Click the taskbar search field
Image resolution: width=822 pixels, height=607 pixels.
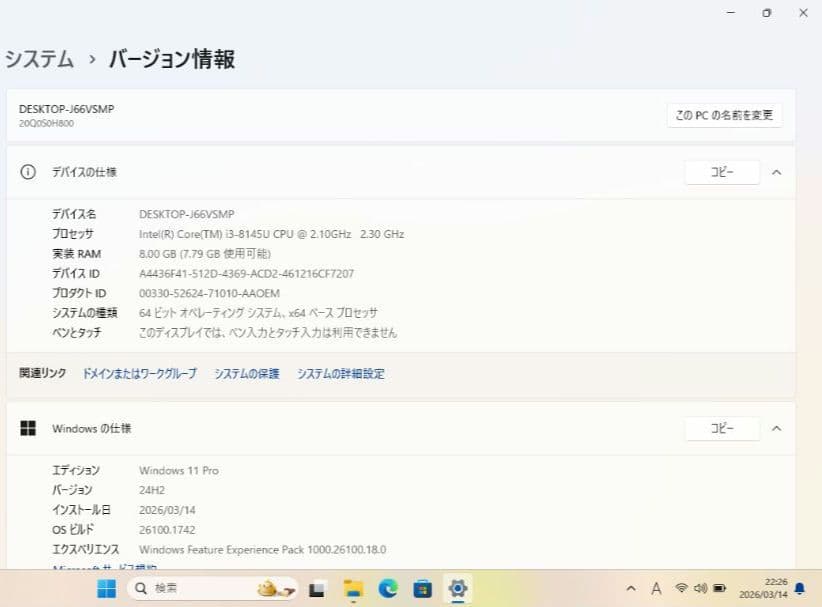pyautogui.click(x=175, y=588)
